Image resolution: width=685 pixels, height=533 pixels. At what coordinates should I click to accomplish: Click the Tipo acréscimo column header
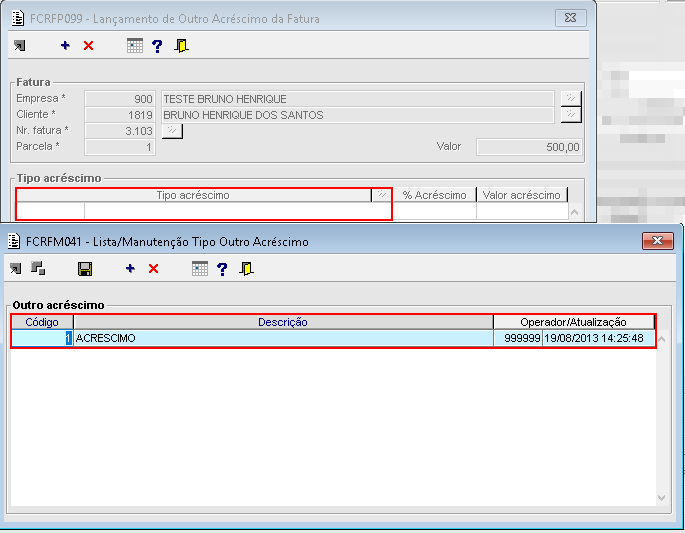tap(194, 195)
